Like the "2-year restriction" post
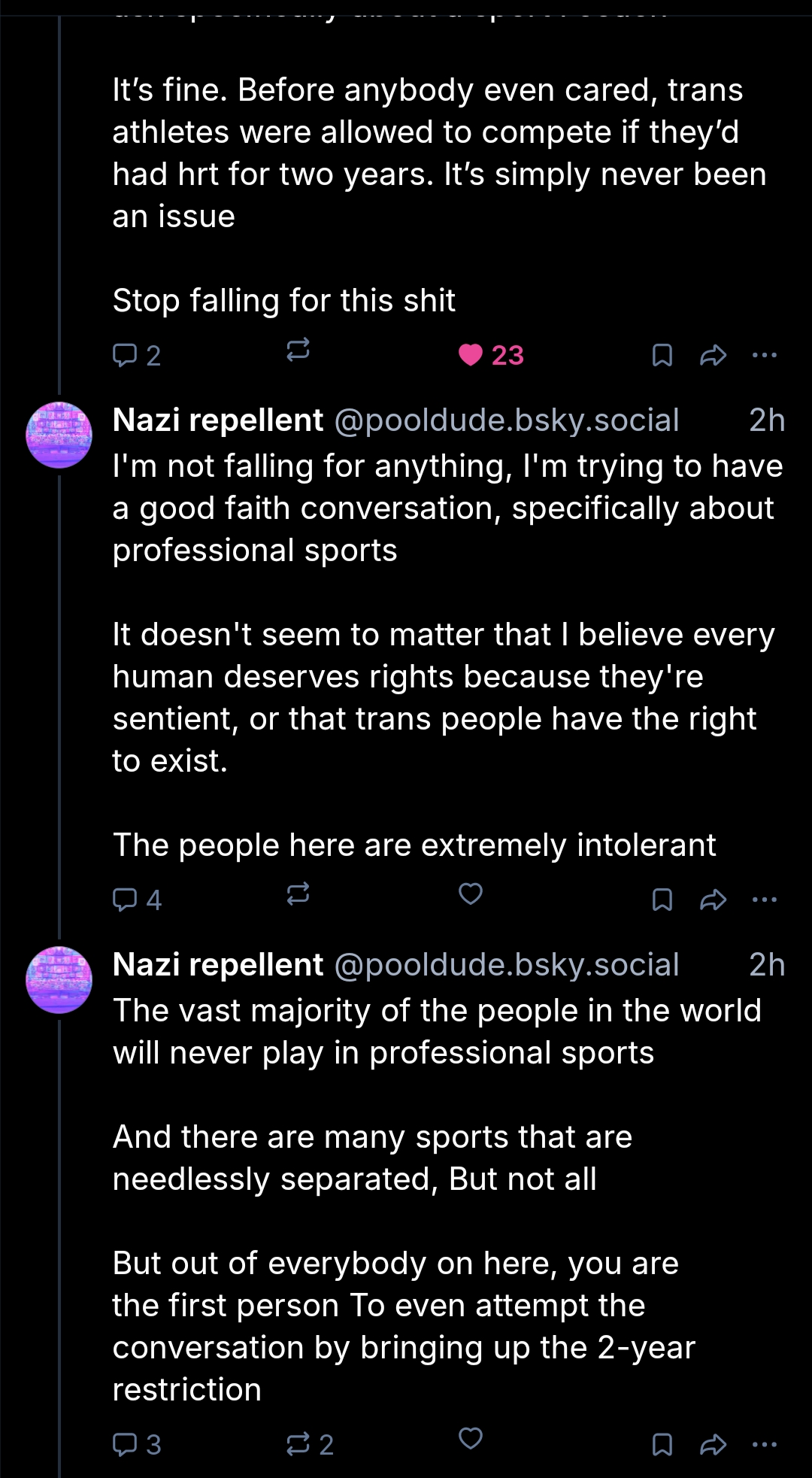This screenshot has height=1478, width=812. [471, 1439]
